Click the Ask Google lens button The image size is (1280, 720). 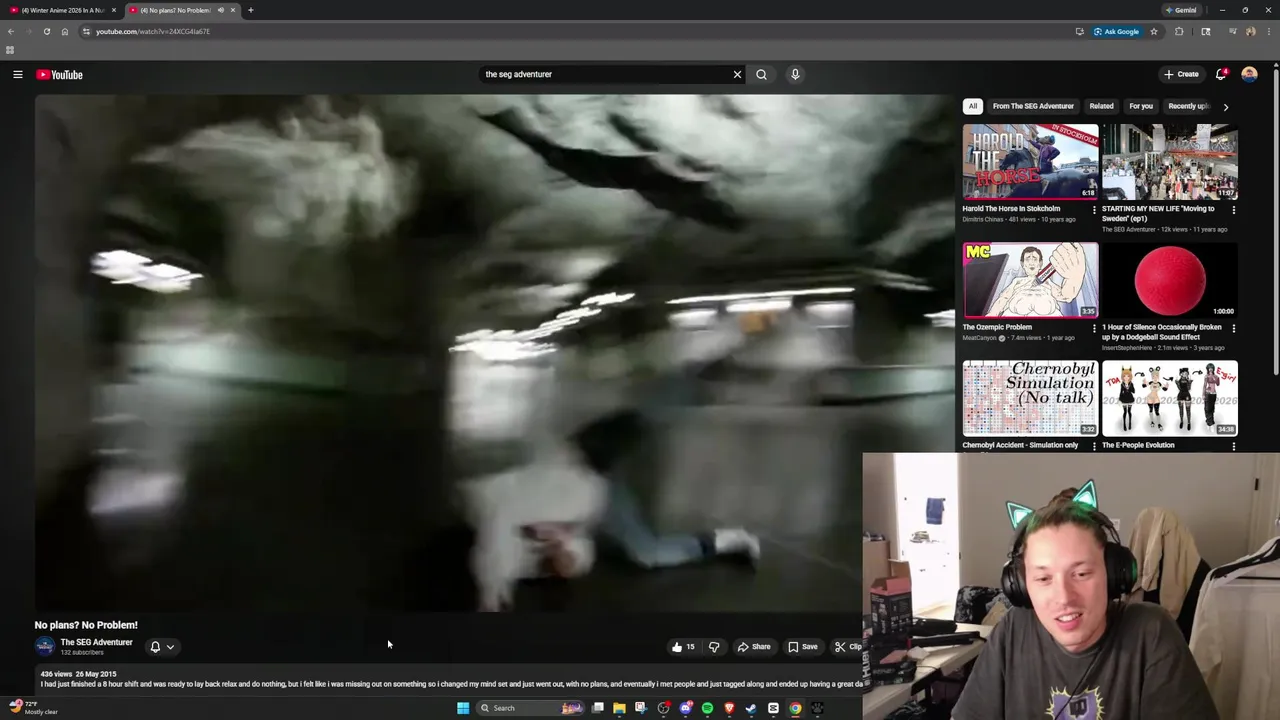pos(1117,31)
